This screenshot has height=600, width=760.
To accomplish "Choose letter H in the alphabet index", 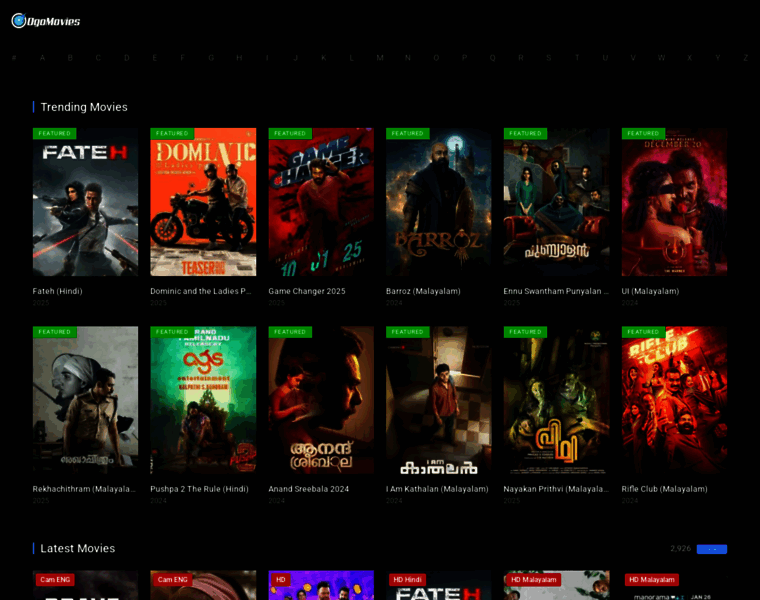I will [x=239, y=58].
